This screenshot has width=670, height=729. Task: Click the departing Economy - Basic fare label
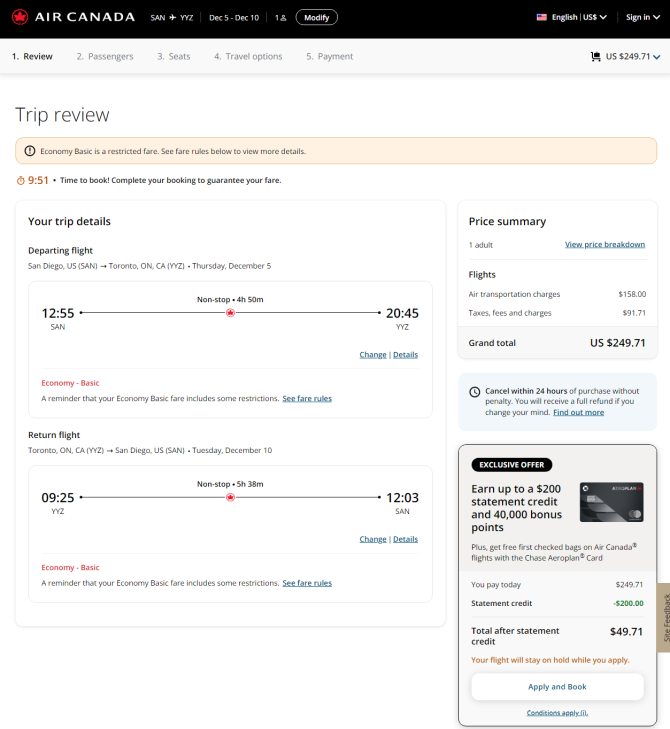[70, 383]
